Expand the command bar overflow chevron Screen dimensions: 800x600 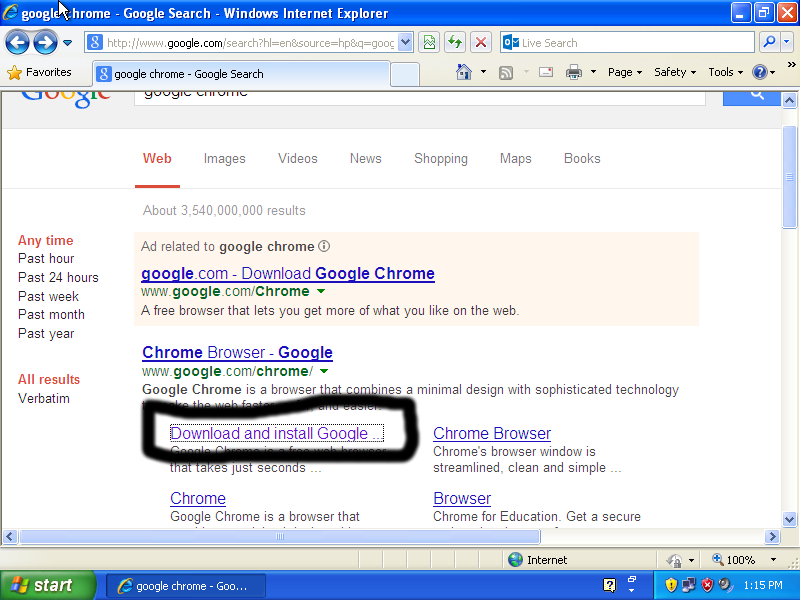[x=791, y=65]
